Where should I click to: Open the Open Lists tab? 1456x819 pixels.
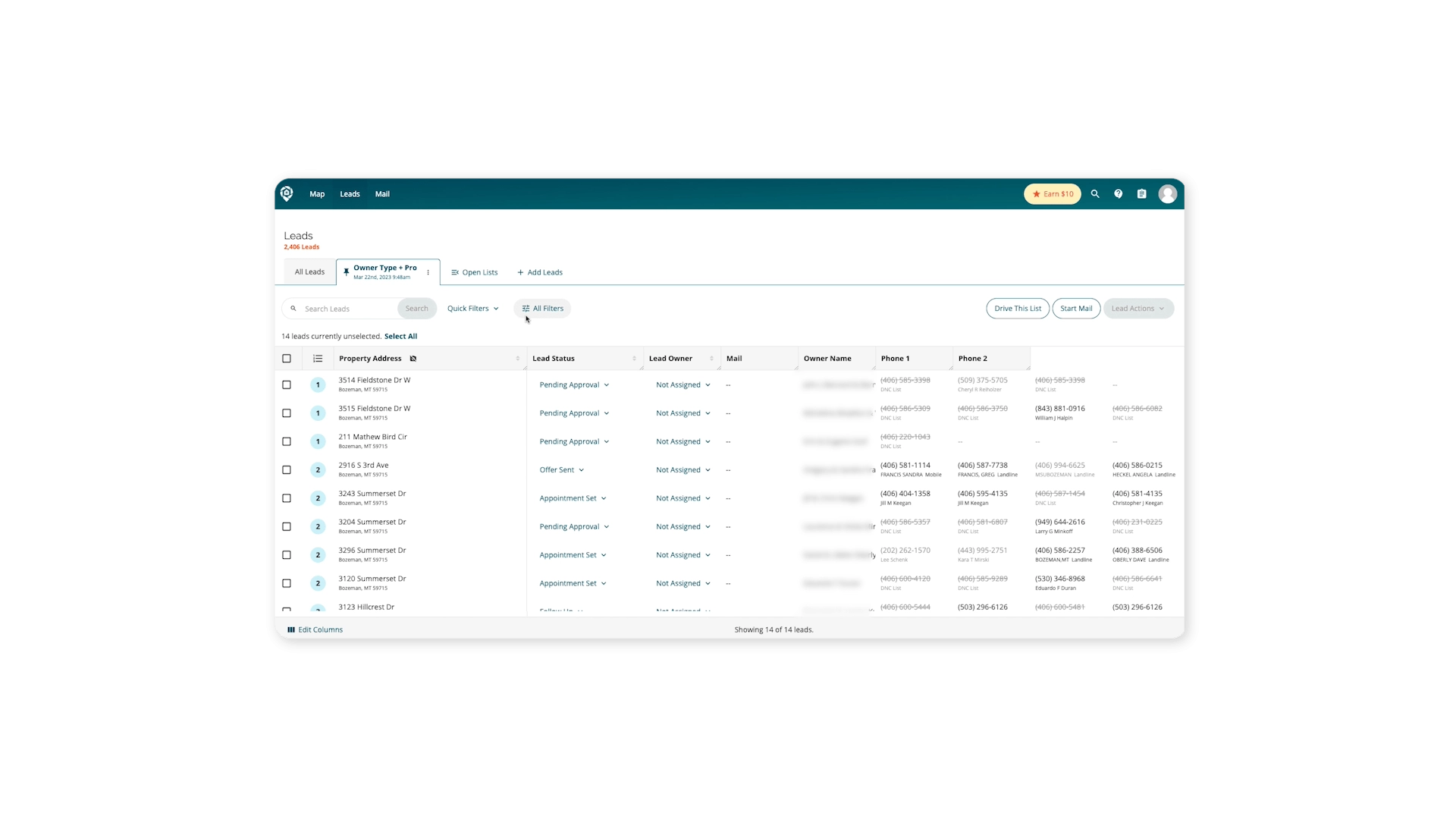point(475,272)
